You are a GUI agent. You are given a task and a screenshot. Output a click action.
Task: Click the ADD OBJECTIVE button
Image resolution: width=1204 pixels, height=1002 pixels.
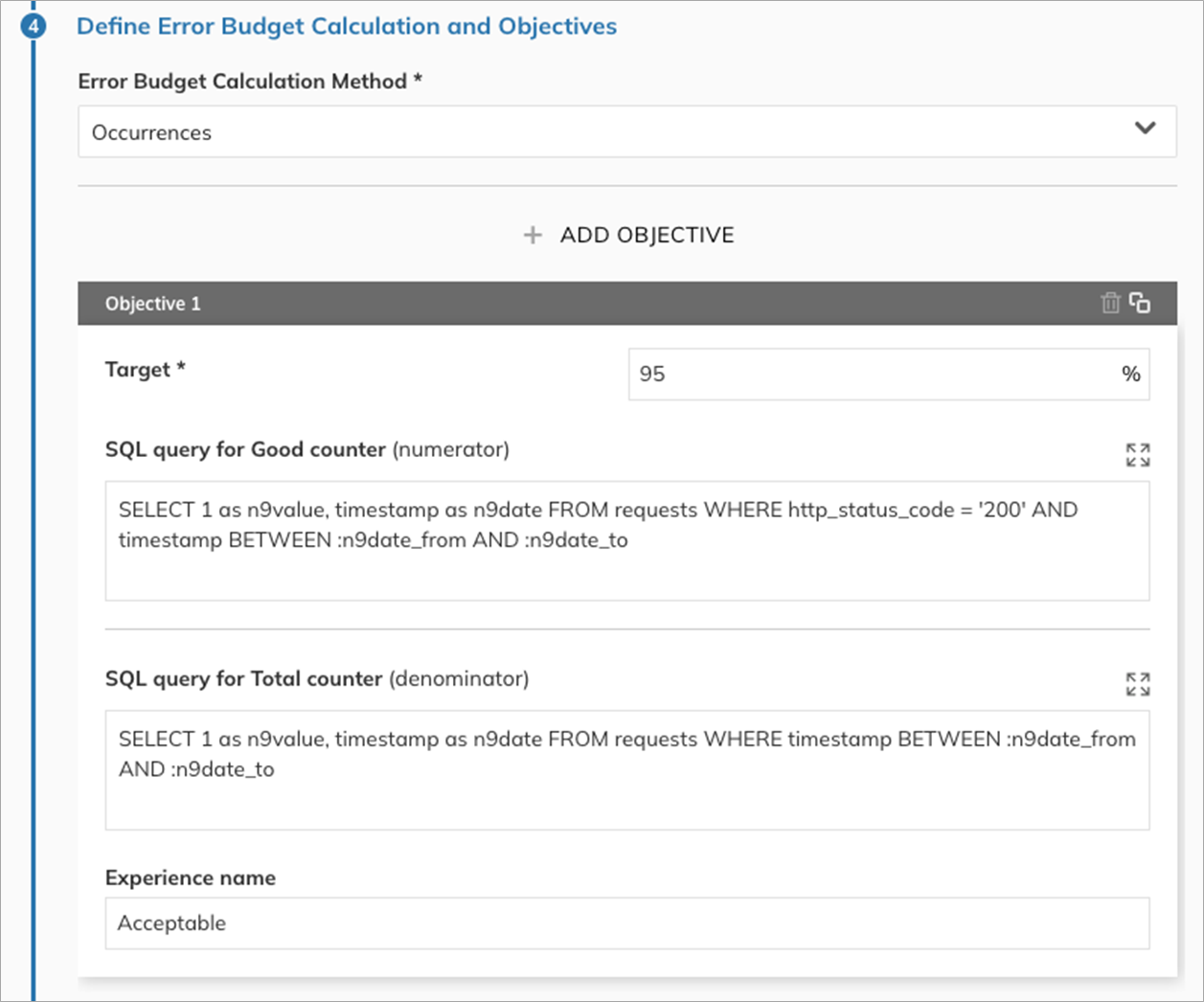647,236
